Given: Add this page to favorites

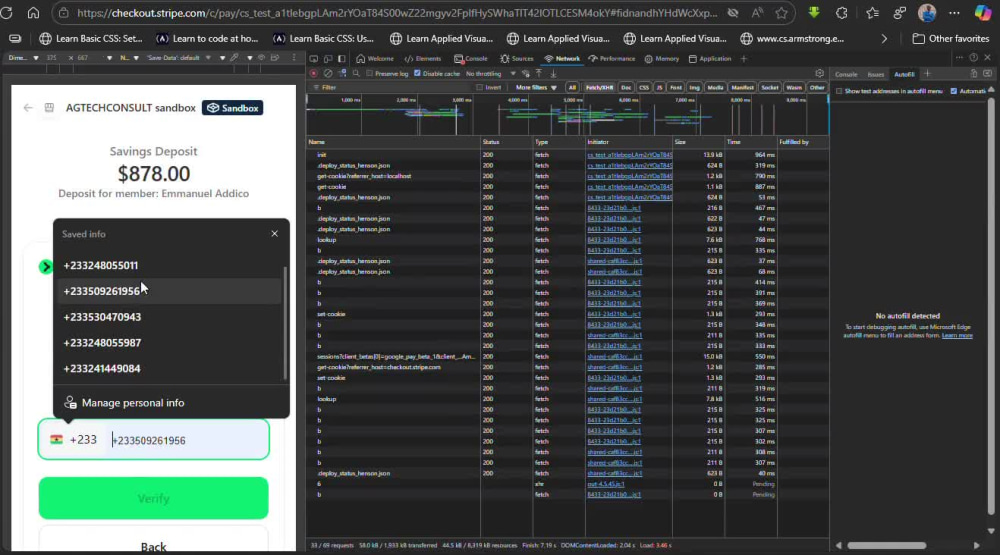Looking at the screenshot, I should 781,13.
